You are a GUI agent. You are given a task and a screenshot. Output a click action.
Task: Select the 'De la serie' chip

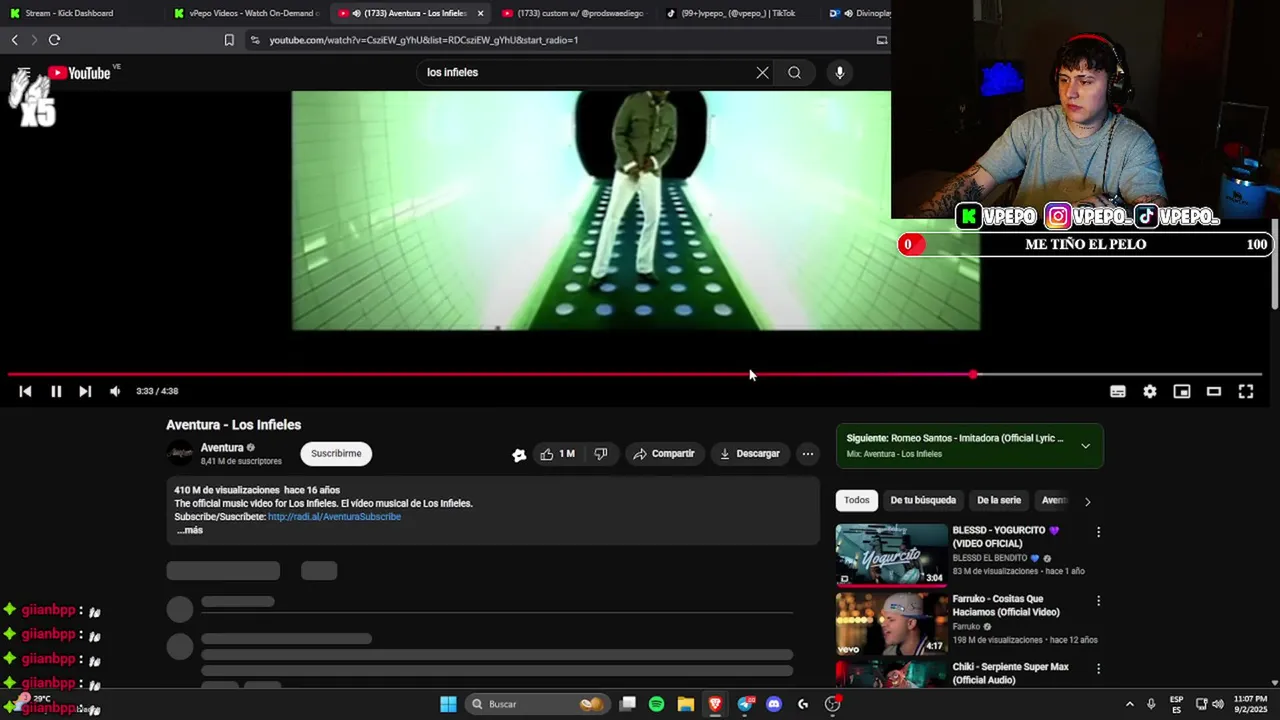(x=999, y=500)
